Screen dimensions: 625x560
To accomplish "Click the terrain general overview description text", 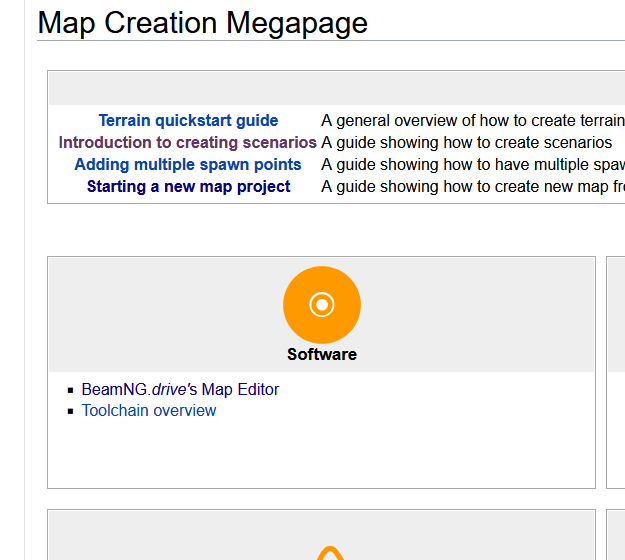I will [x=470, y=121].
